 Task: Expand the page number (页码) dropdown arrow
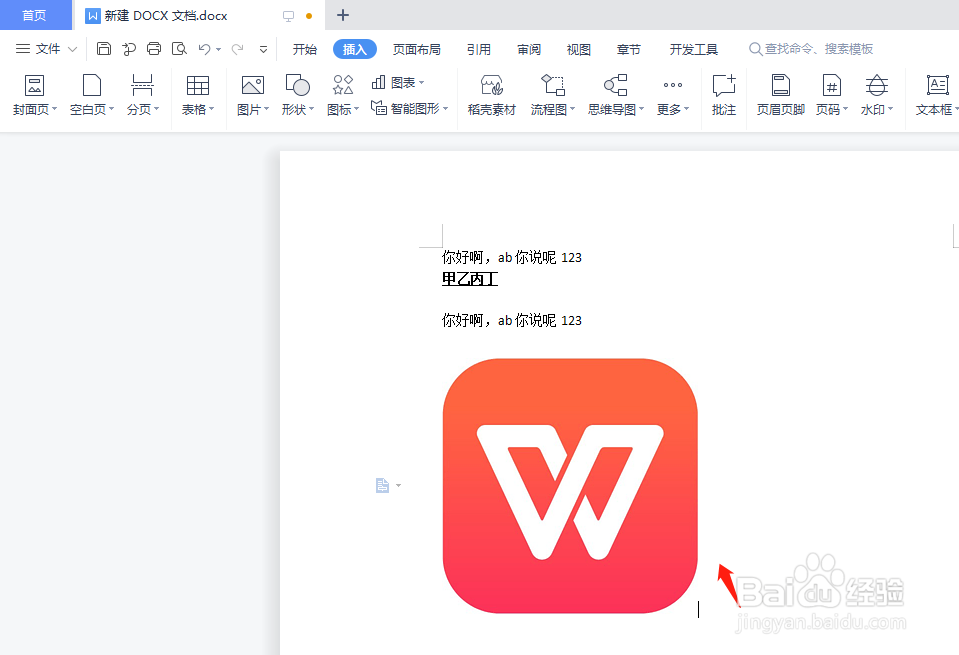click(x=845, y=109)
